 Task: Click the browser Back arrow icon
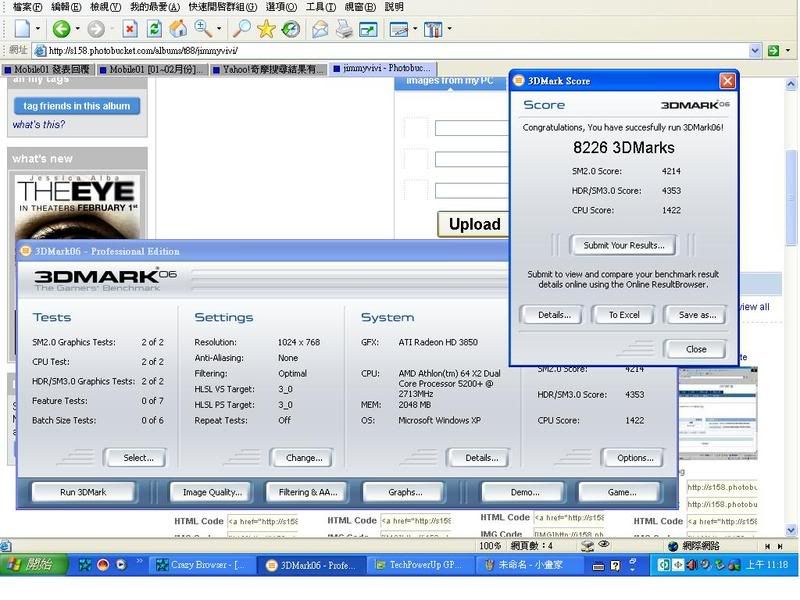[x=61, y=29]
